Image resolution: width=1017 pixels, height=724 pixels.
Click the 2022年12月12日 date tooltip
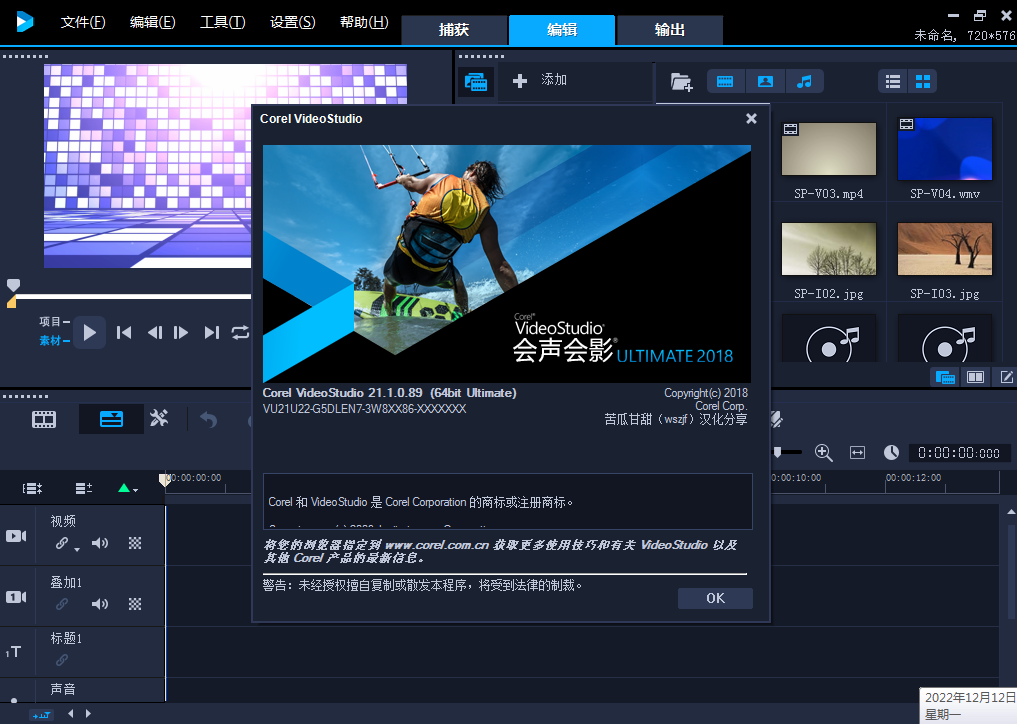(x=968, y=705)
